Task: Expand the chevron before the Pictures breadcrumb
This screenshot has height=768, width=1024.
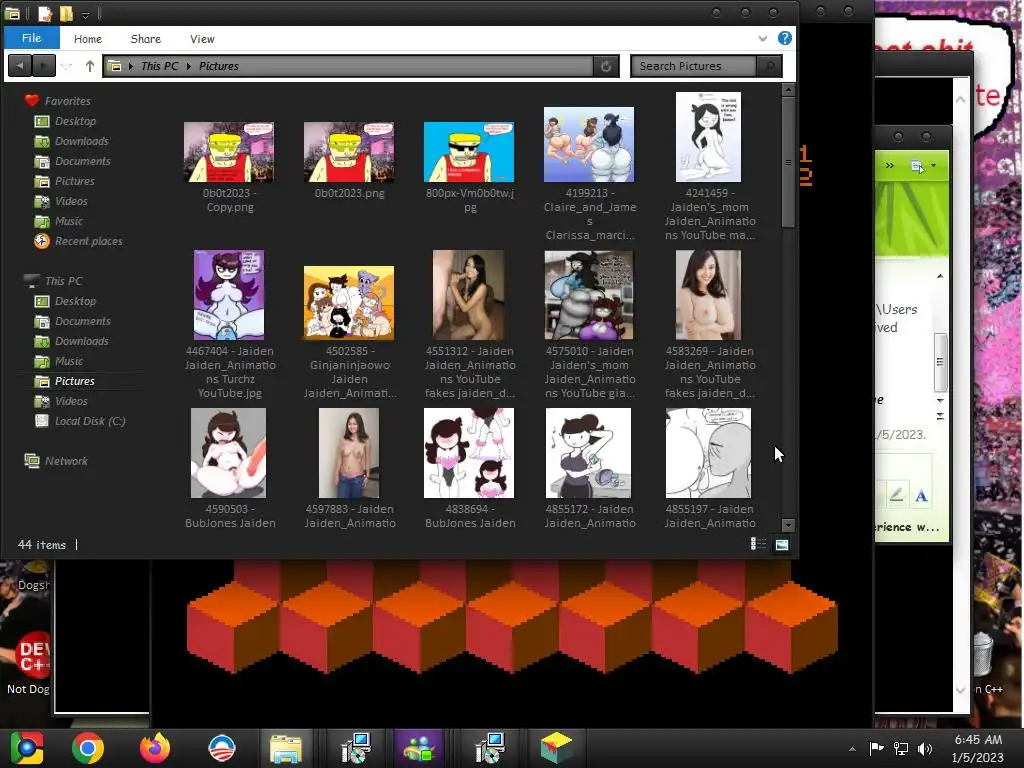Action: 189,66
